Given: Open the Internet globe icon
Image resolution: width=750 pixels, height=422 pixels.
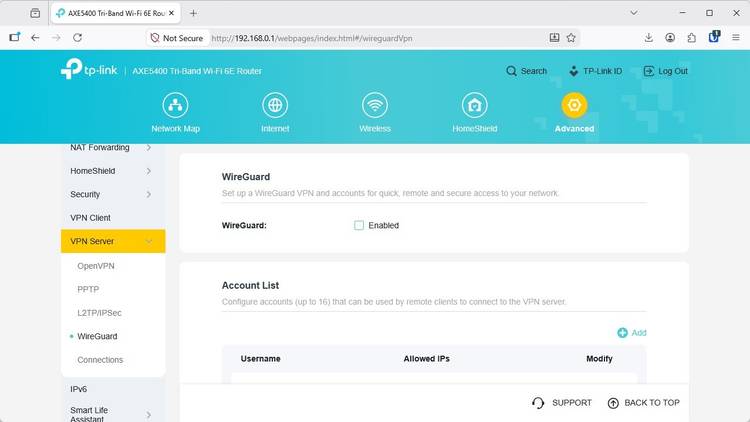Looking at the screenshot, I should pos(275,105).
